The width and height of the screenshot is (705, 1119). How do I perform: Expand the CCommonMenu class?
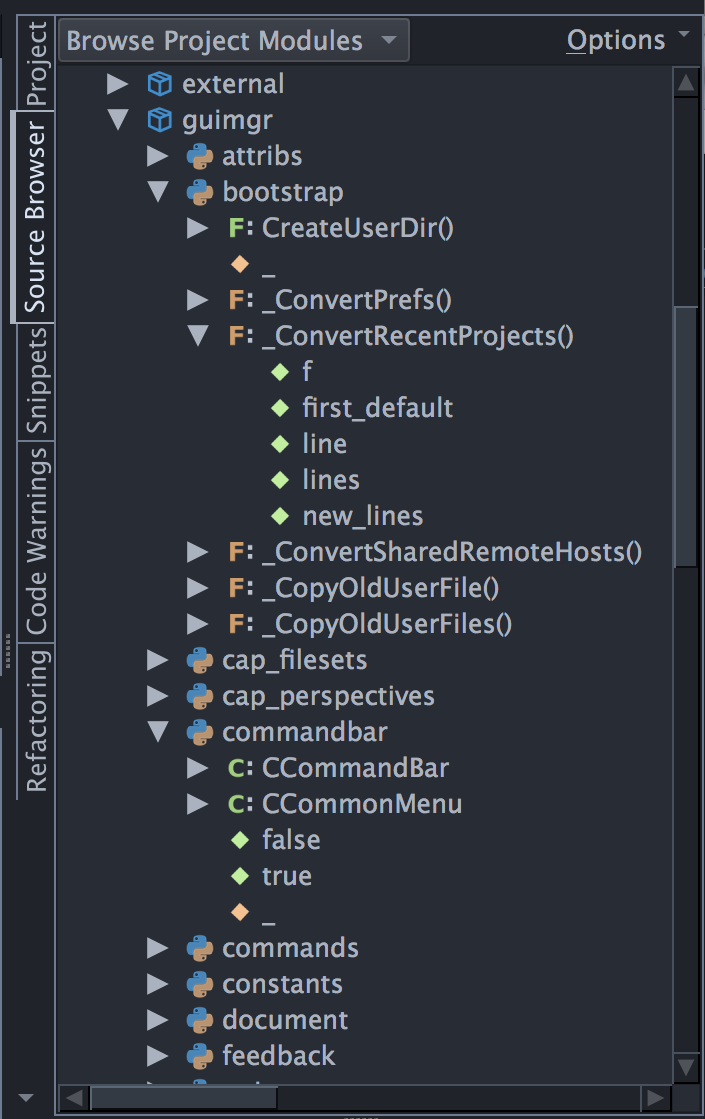tap(198, 804)
